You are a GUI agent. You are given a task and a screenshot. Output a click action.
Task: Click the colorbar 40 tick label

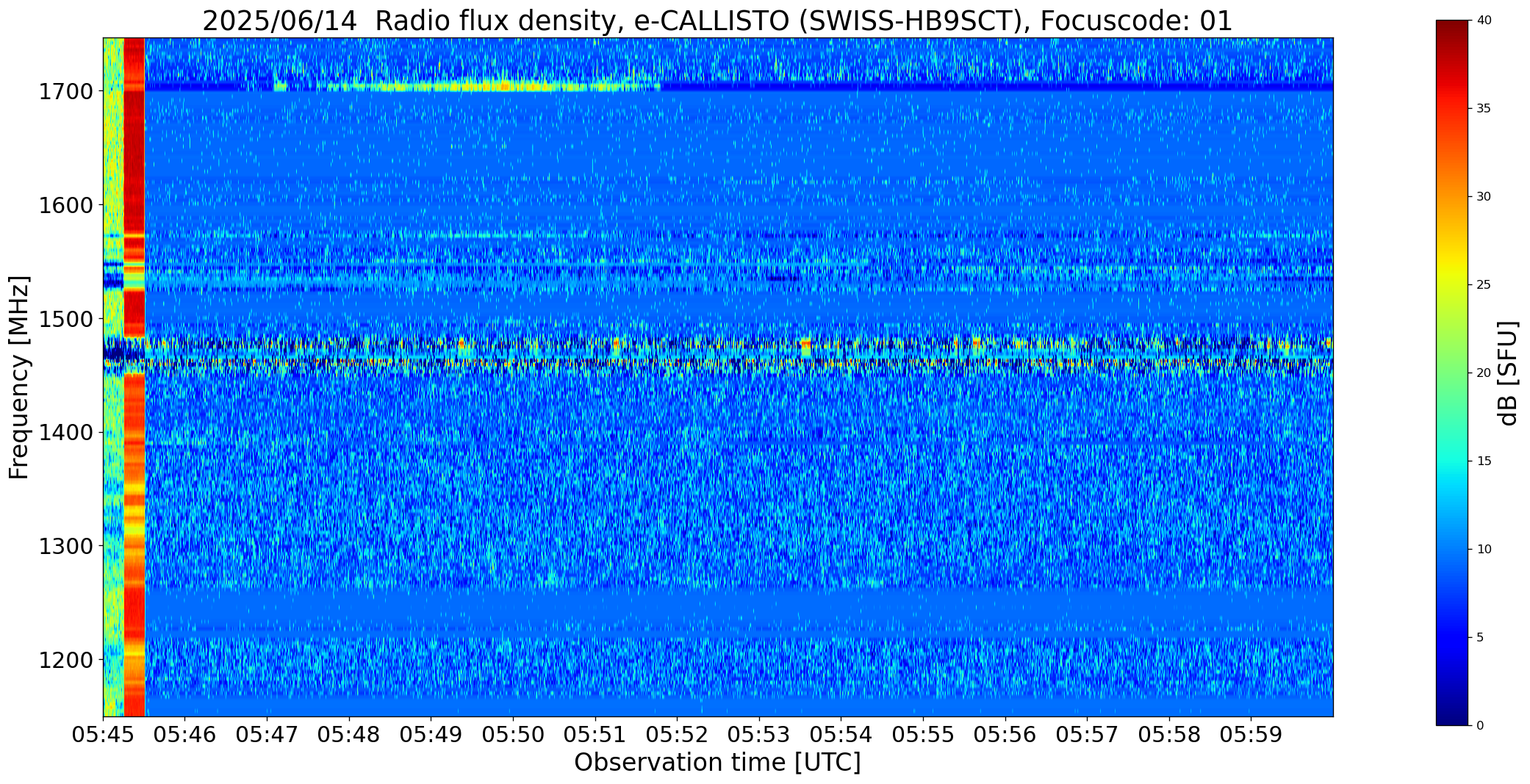point(1484,21)
